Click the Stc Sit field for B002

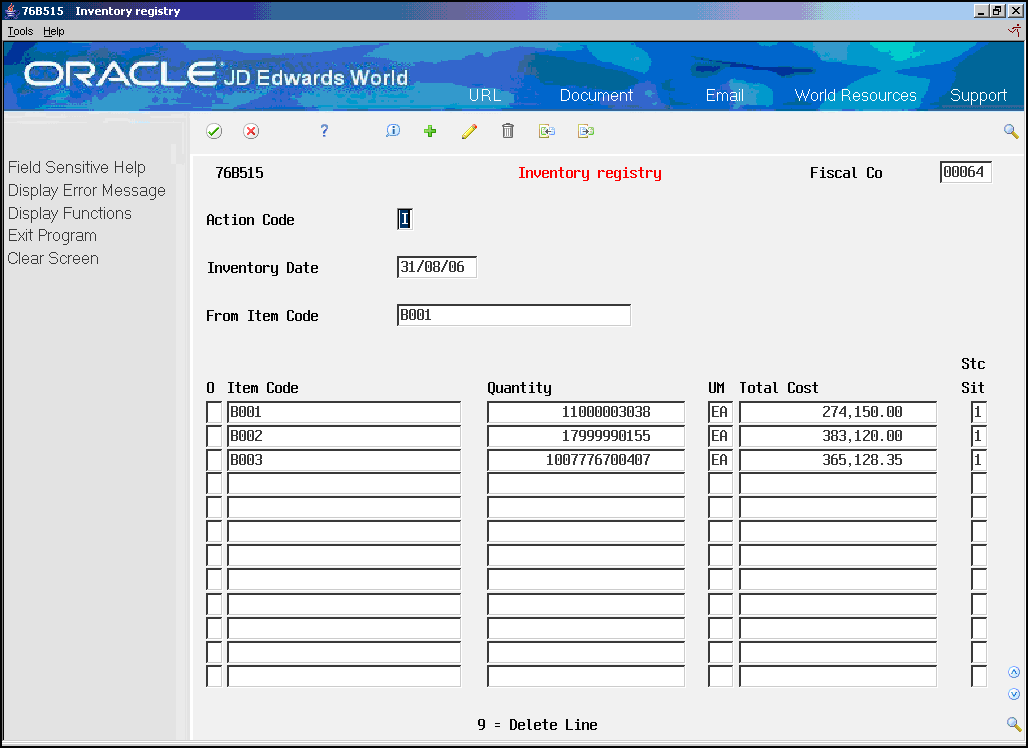(x=978, y=436)
